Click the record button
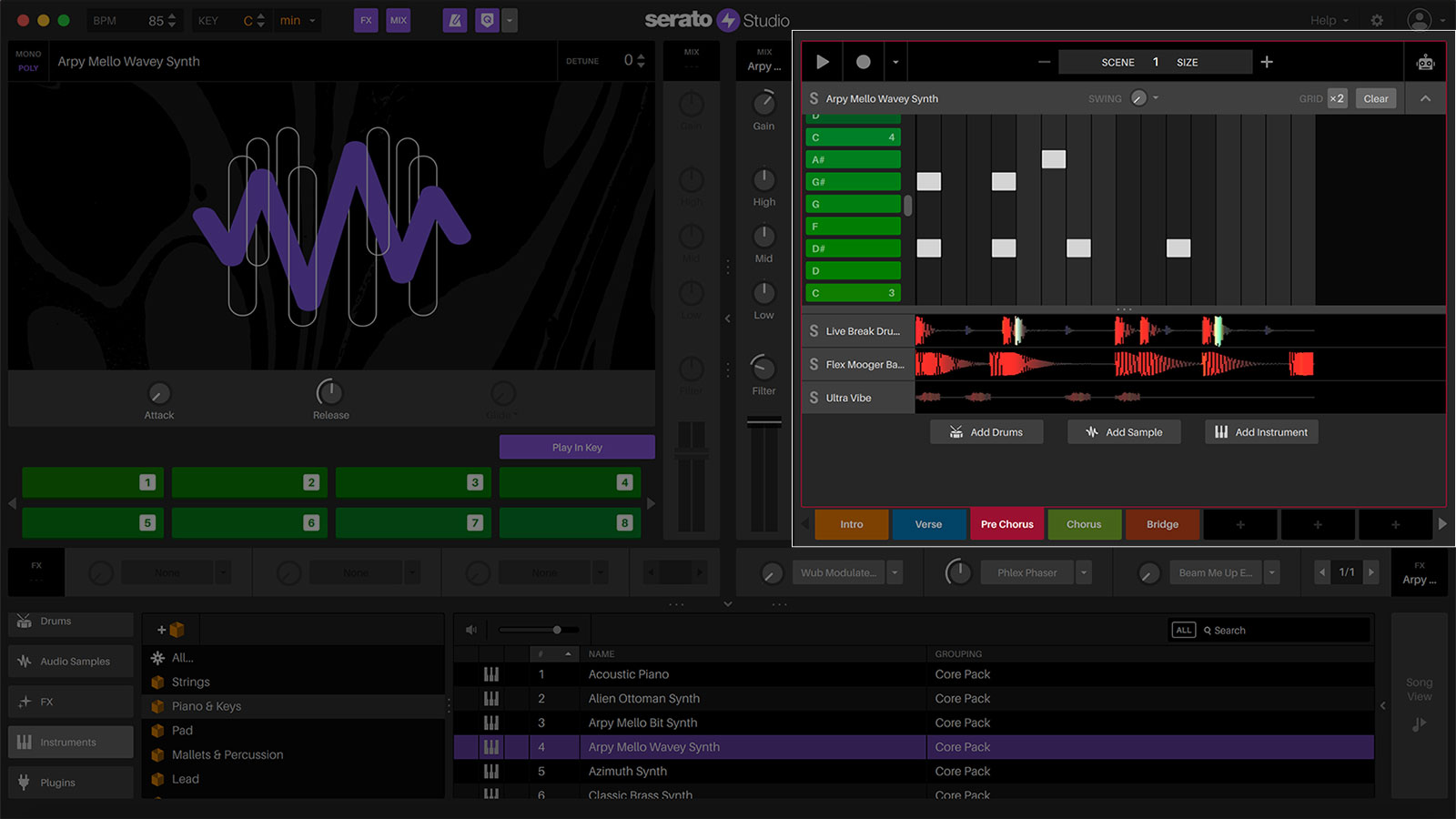The height and width of the screenshot is (819, 1456). (864, 62)
